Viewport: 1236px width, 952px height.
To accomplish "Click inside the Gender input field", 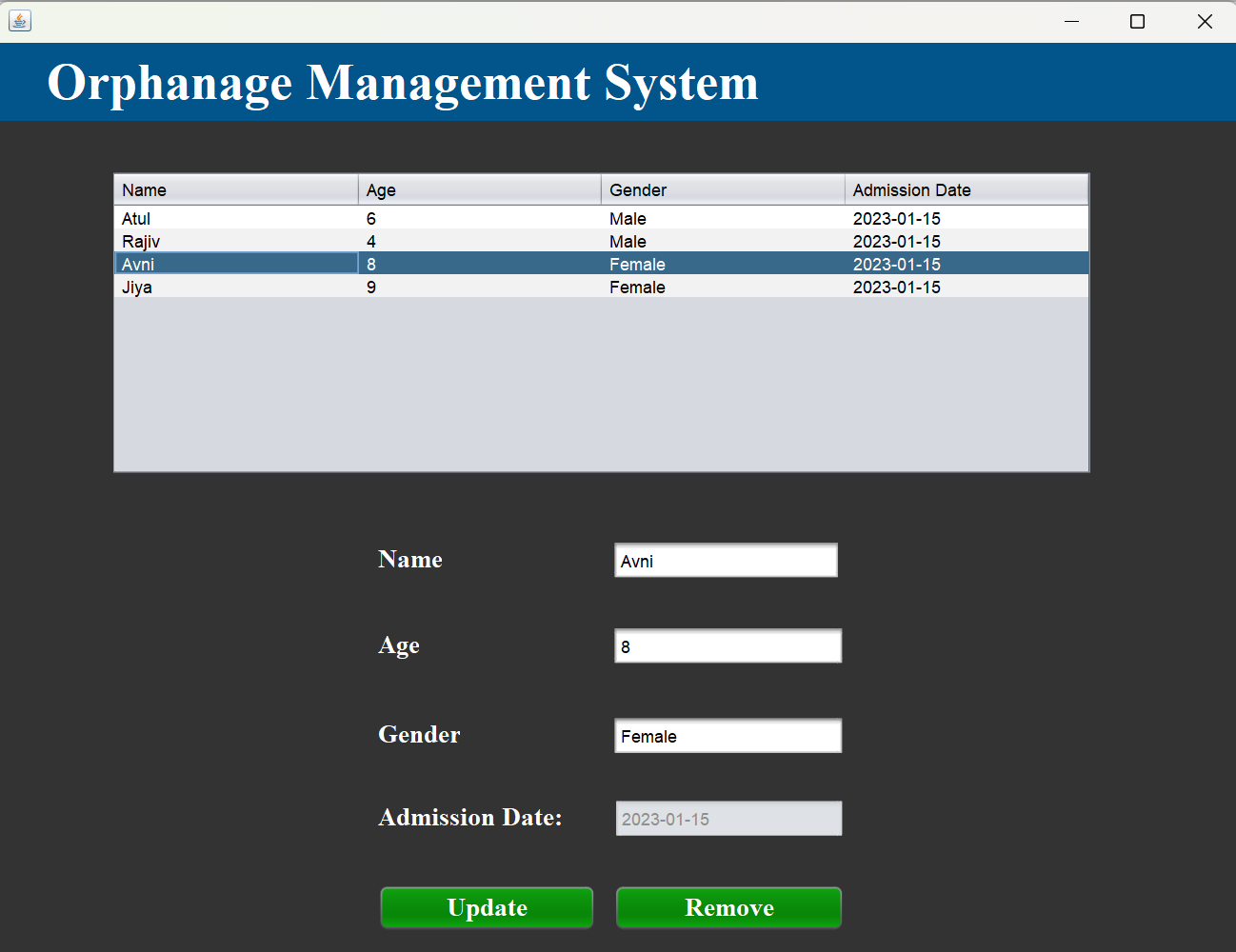I will click(x=728, y=735).
